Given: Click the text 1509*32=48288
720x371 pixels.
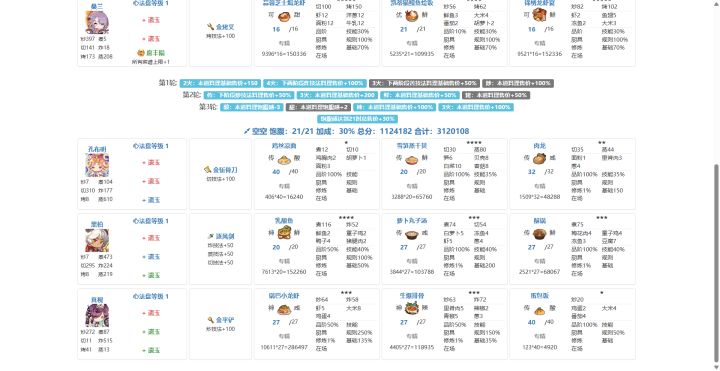Looking at the screenshot, I should coord(539,197).
